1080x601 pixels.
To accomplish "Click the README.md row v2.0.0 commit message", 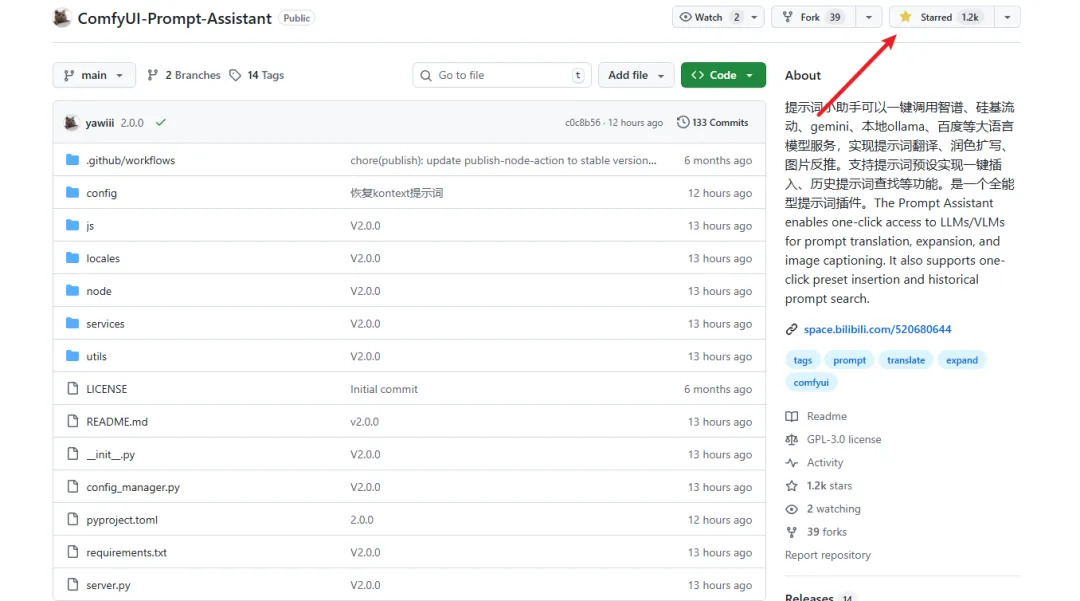I will tap(364, 422).
